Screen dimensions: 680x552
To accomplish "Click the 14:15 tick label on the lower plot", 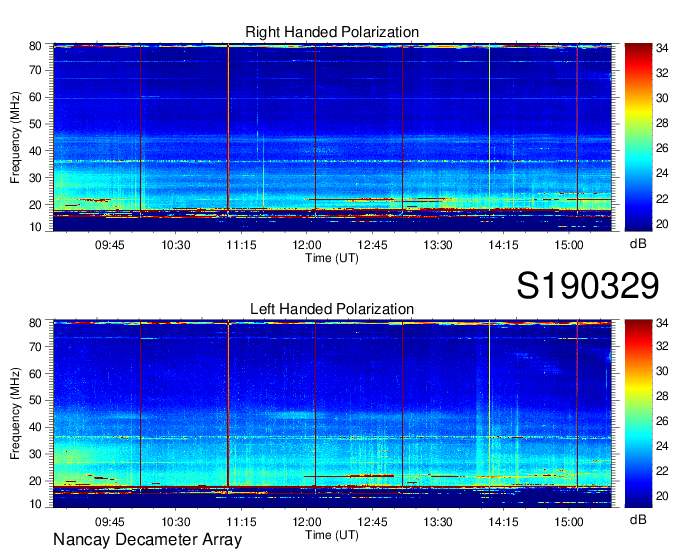I will point(503,522).
